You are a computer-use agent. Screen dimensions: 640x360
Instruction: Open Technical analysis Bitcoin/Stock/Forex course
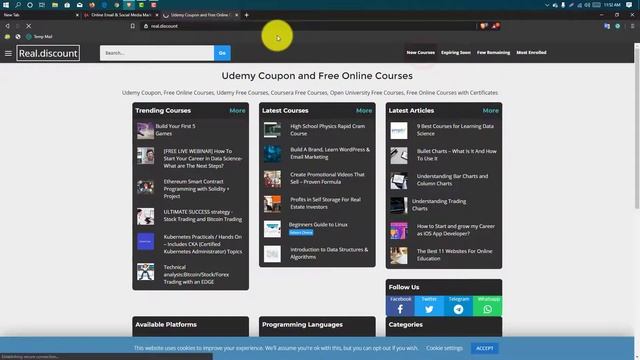196,274
